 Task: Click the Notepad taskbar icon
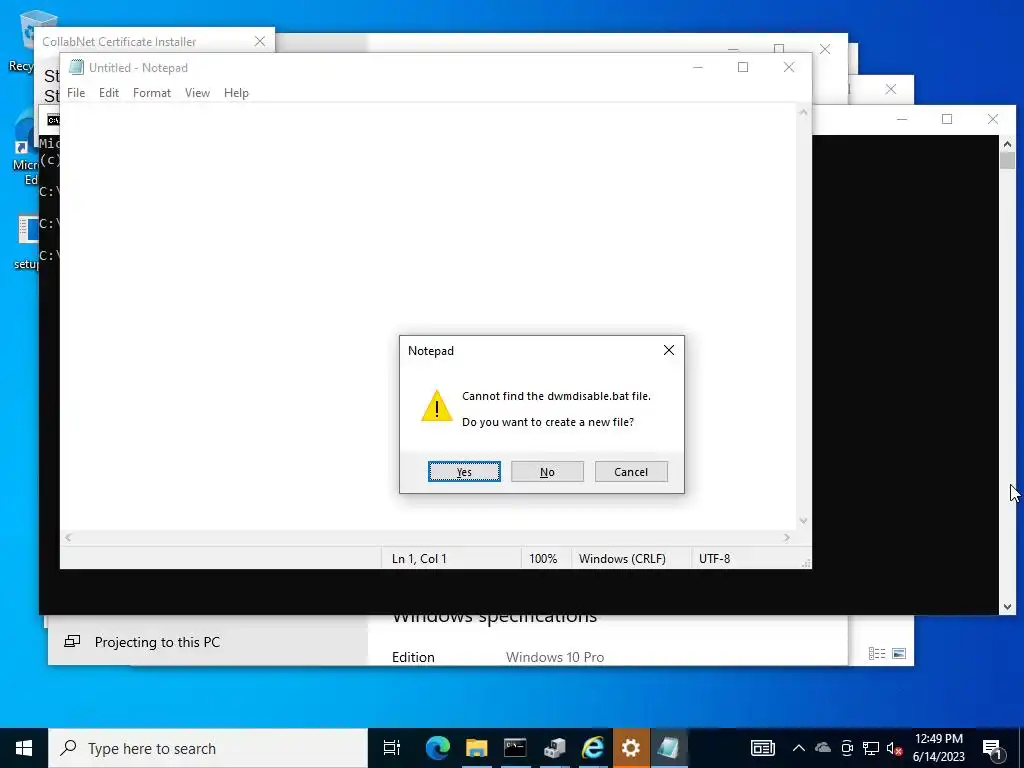pyautogui.click(x=669, y=748)
